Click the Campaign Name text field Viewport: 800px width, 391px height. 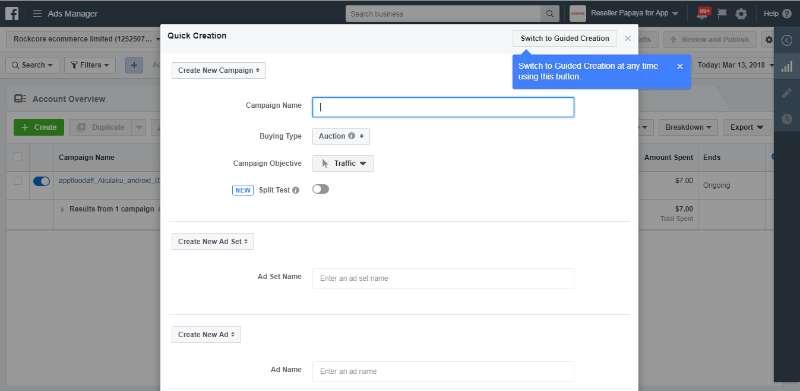(443, 107)
